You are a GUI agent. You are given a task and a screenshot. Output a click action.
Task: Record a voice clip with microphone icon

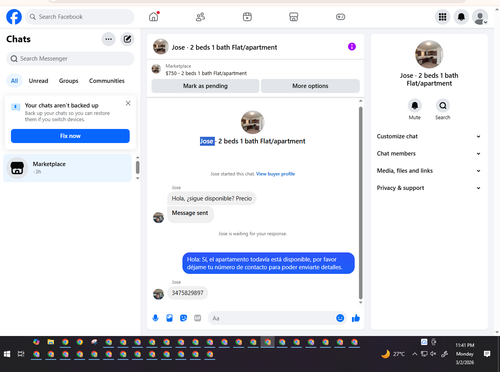(x=155, y=318)
